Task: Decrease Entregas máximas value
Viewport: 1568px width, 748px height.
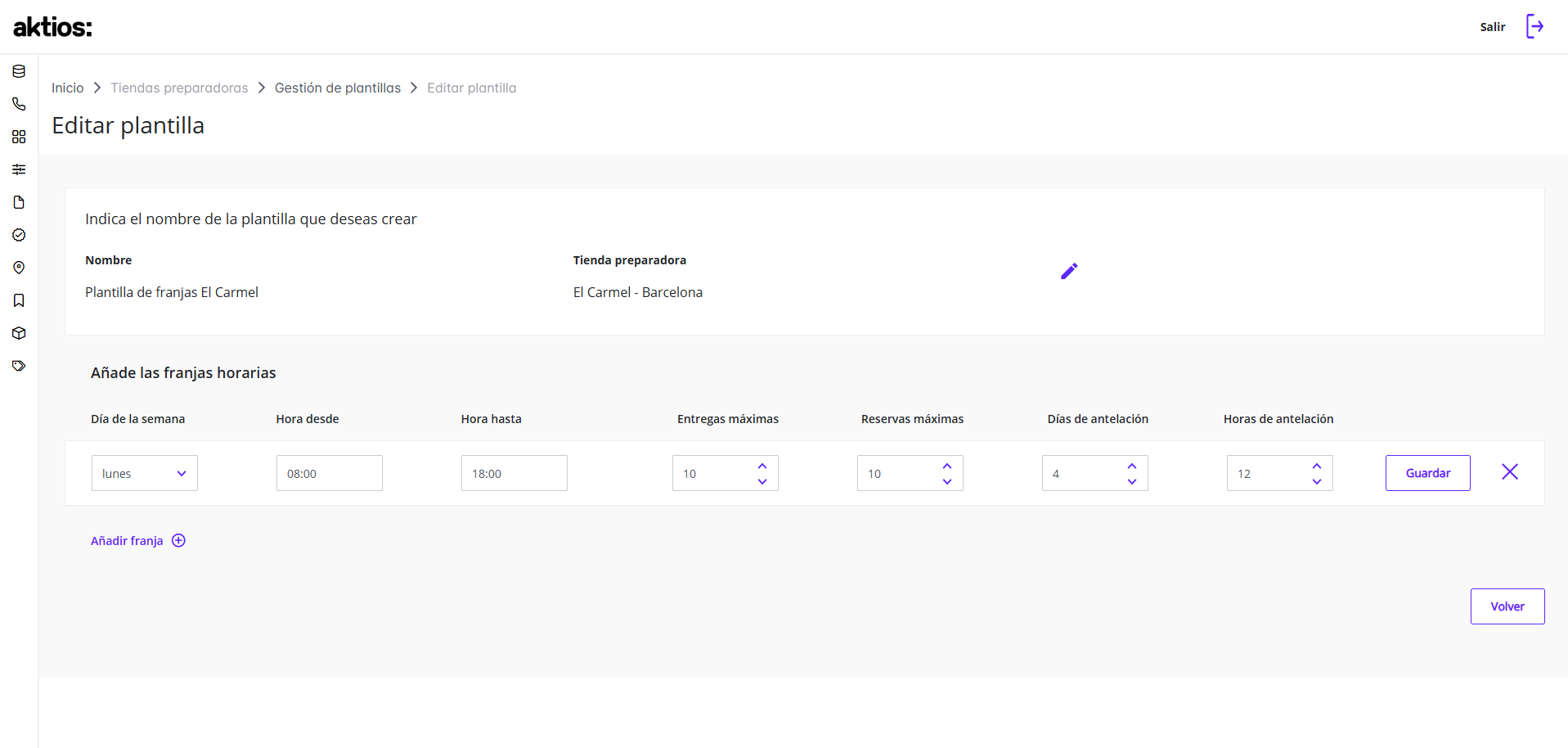Action: click(762, 481)
